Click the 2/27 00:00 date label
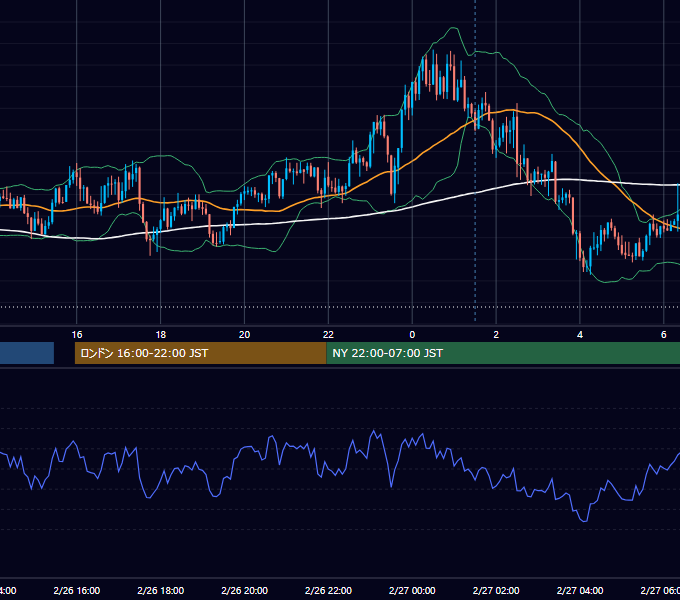Screen dimensions: 680x600 click(x=412, y=590)
